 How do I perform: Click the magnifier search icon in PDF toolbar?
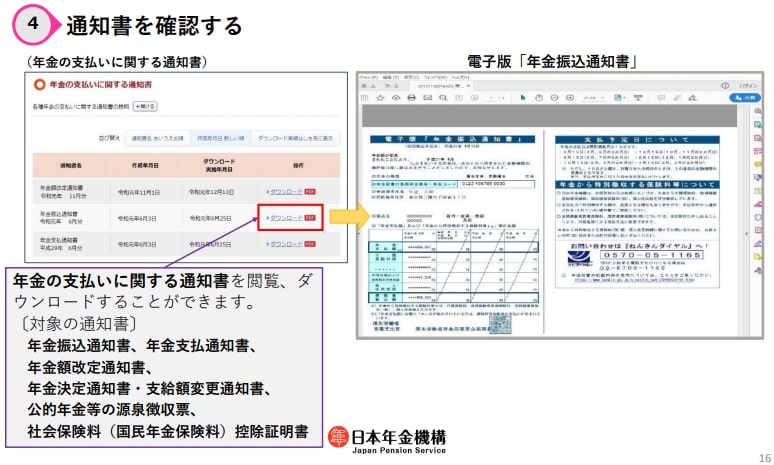pyautogui.click(x=443, y=98)
